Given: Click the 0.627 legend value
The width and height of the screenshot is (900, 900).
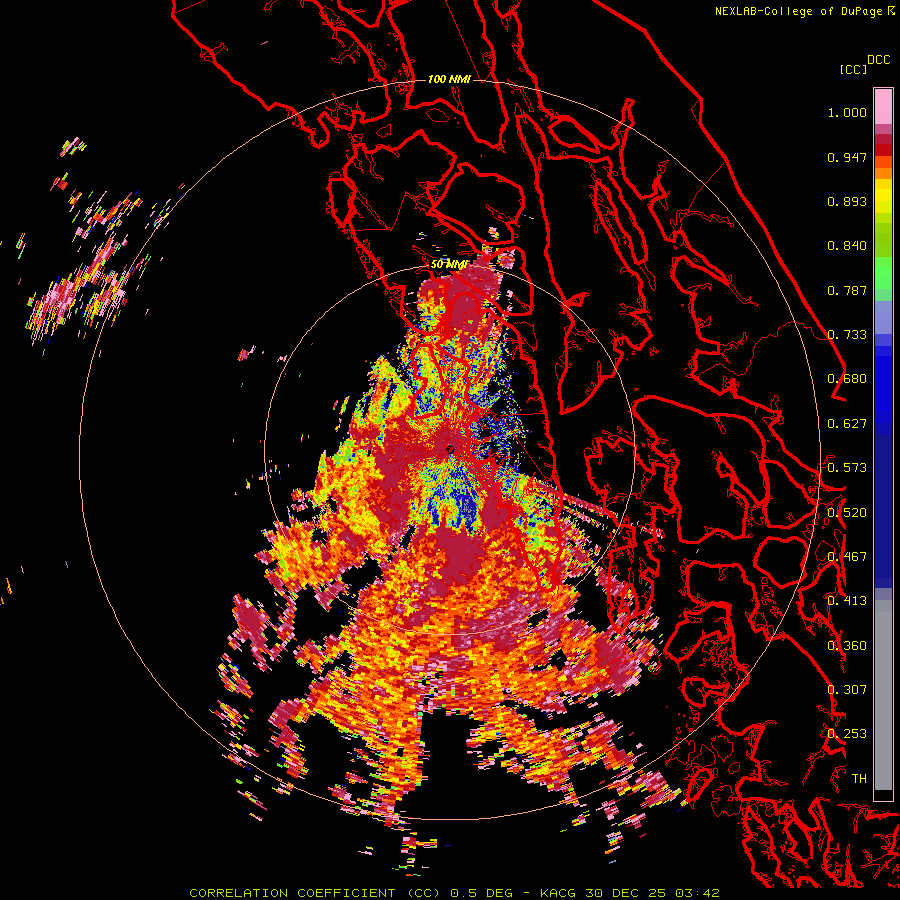Looking at the screenshot, I should 847,424.
